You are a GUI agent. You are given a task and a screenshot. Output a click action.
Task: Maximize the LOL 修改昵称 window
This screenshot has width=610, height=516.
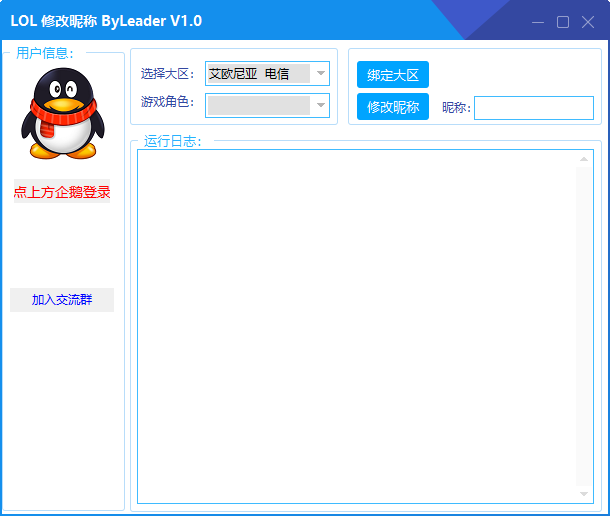(563, 22)
